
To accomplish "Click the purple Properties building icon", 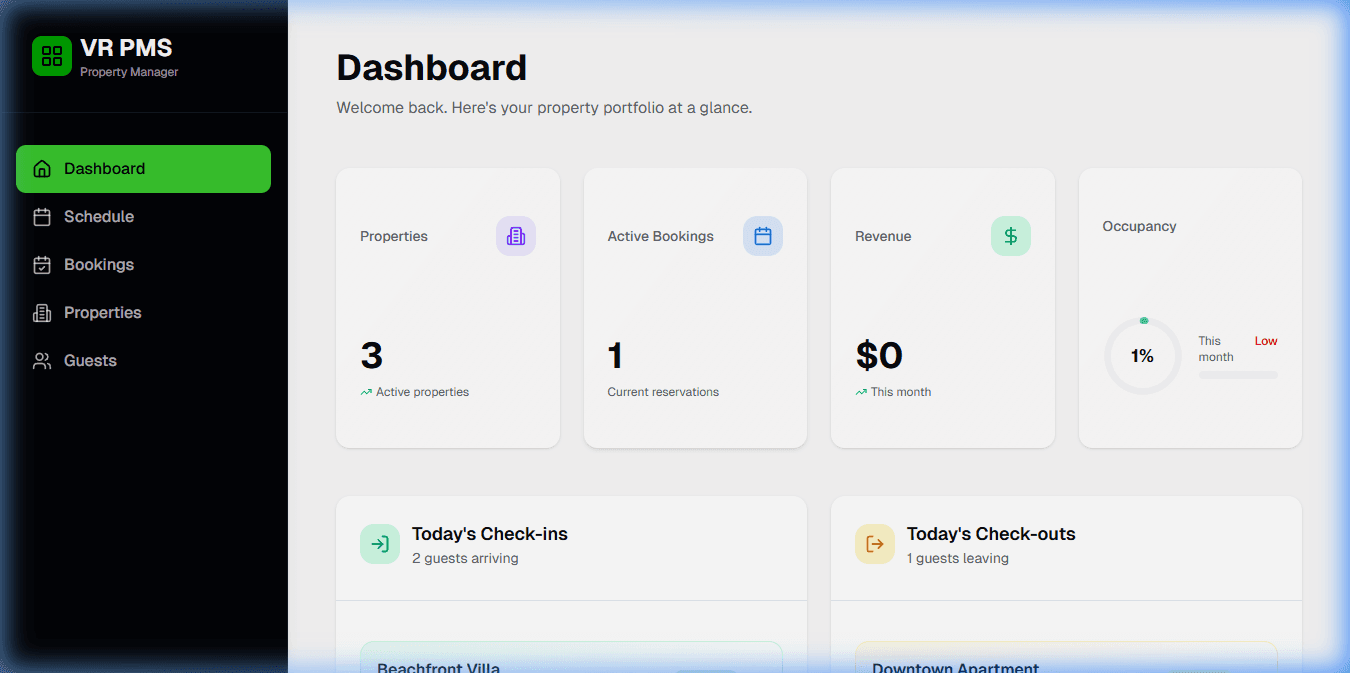I will point(516,236).
